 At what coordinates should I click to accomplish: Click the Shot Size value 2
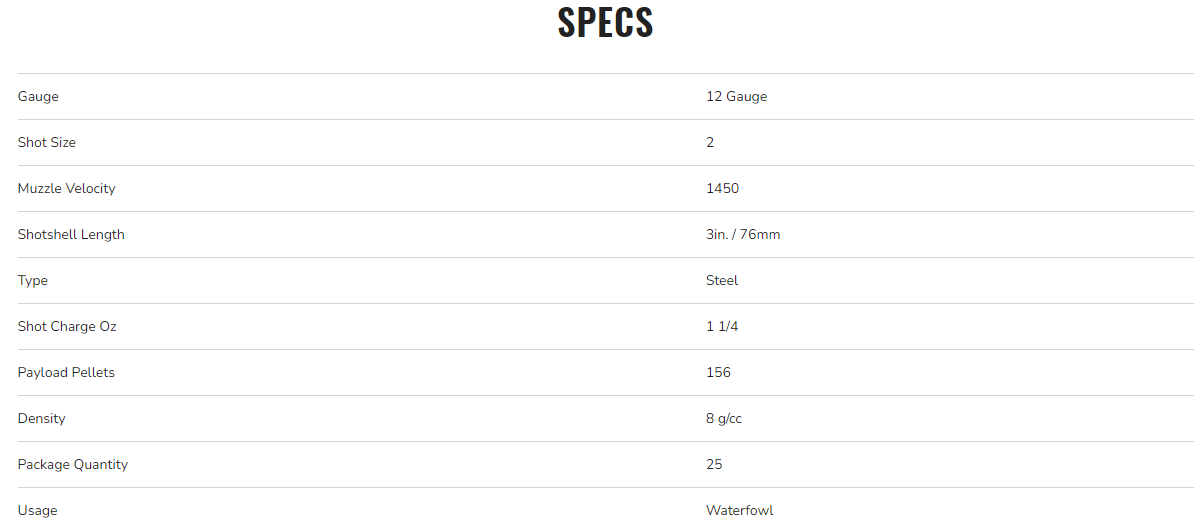(710, 143)
